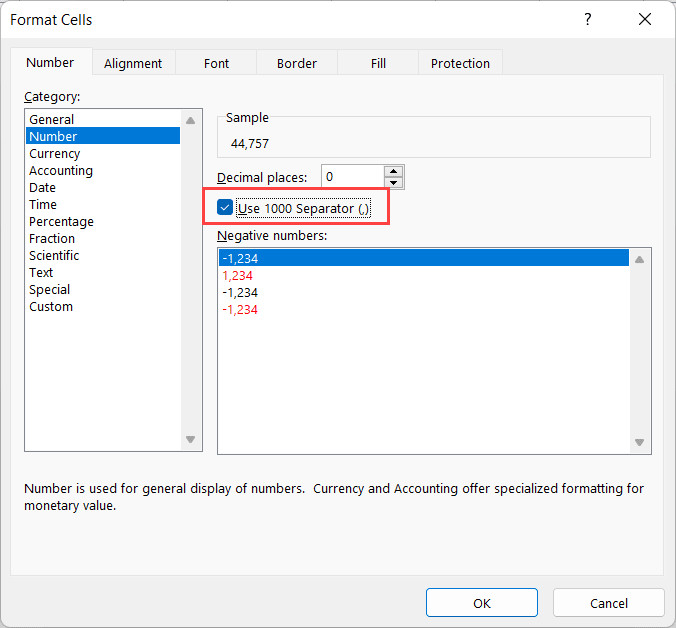The image size is (676, 628).
Task: Pick red -1,234 negative number format
Action: pos(240,310)
